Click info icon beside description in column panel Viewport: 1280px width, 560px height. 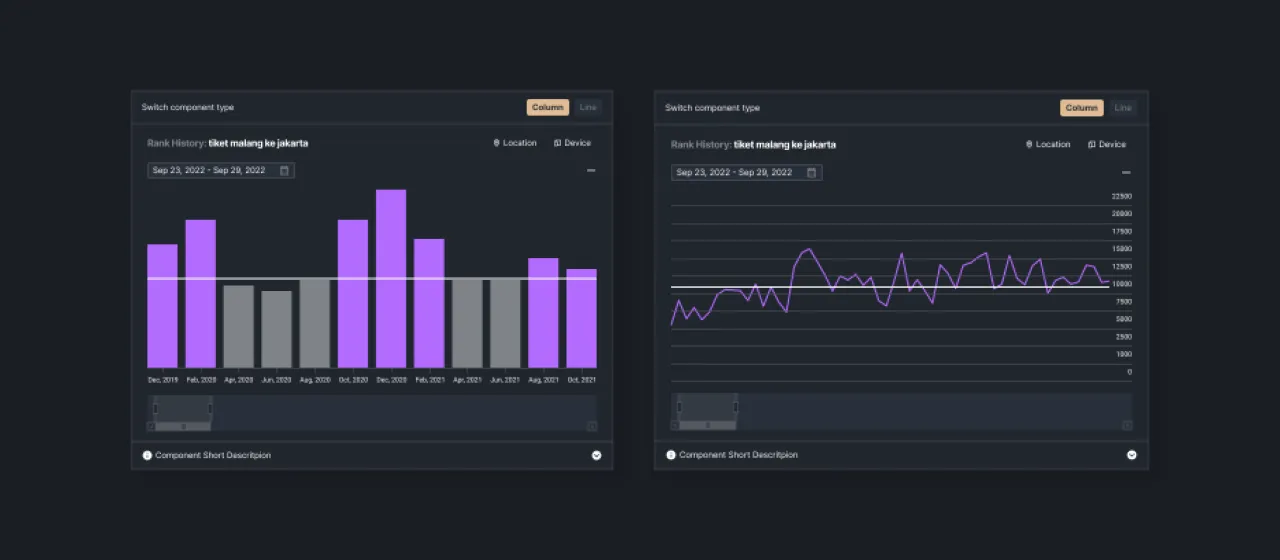coord(148,455)
